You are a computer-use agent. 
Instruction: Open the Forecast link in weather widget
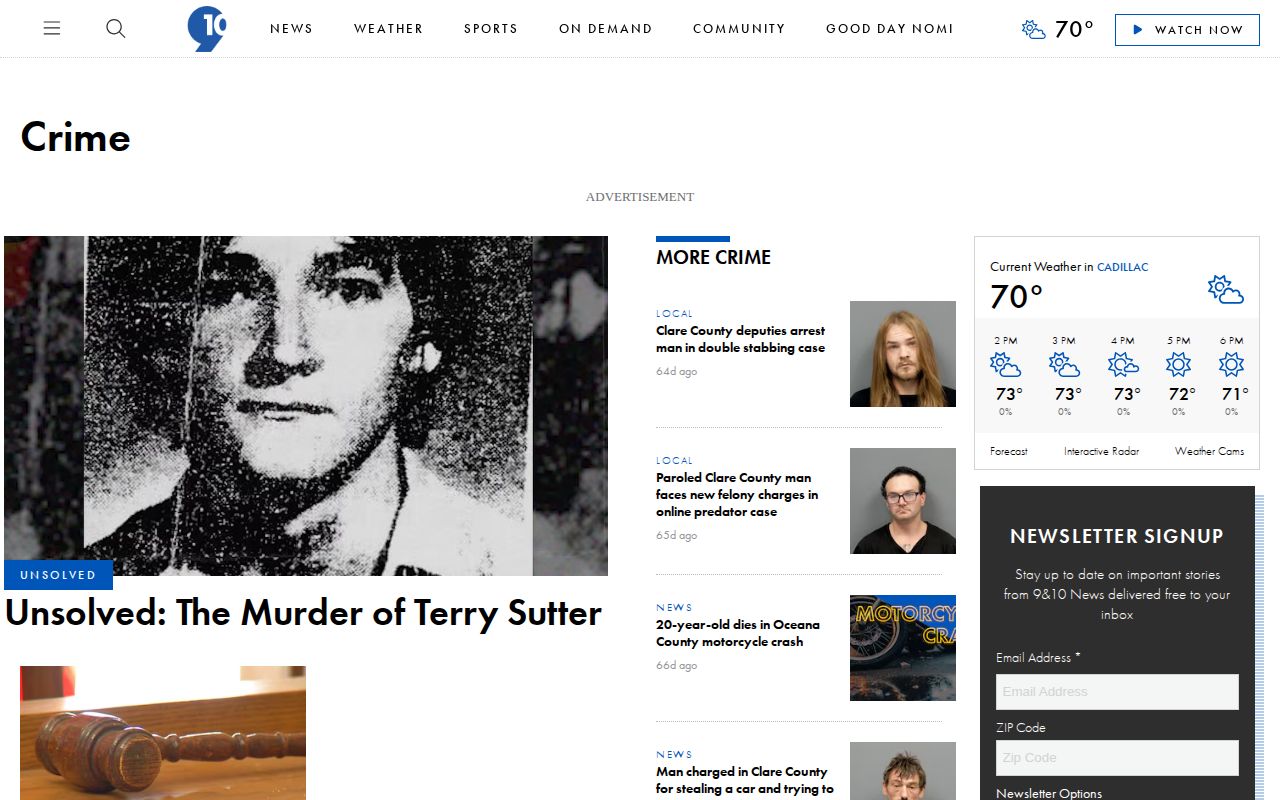pyautogui.click(x=1009, y=451)
